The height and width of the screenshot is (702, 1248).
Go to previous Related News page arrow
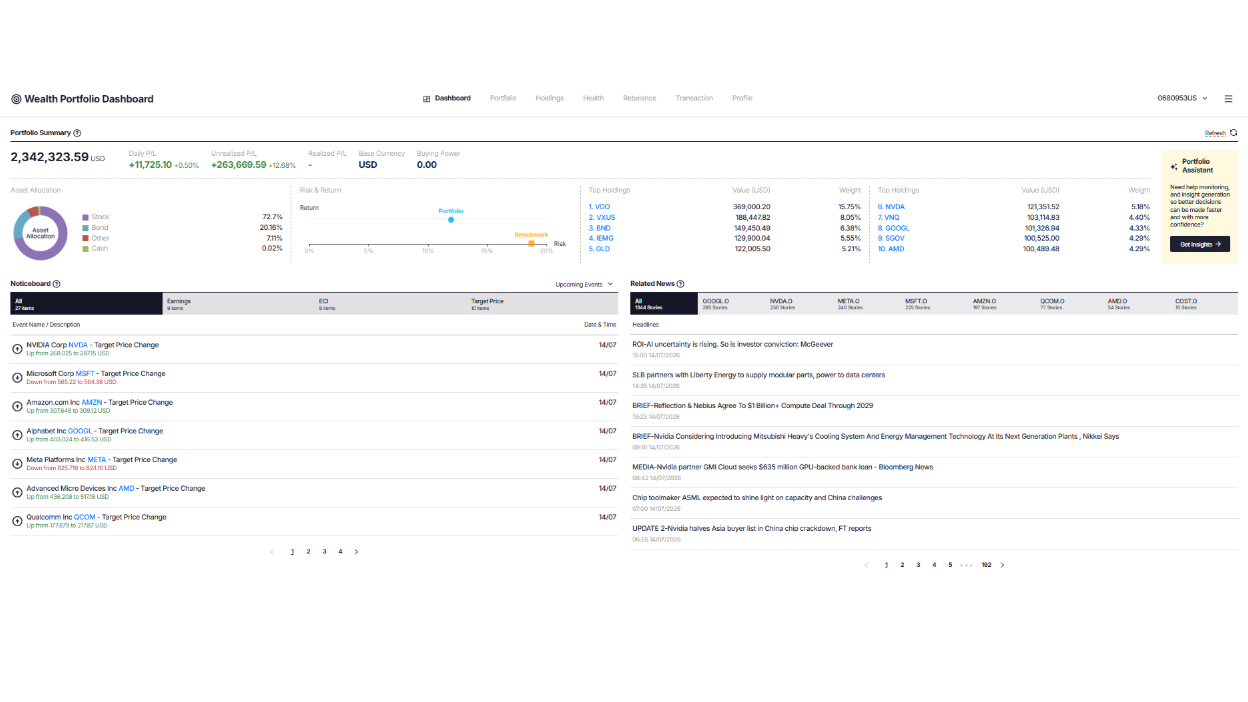point(866,565)
